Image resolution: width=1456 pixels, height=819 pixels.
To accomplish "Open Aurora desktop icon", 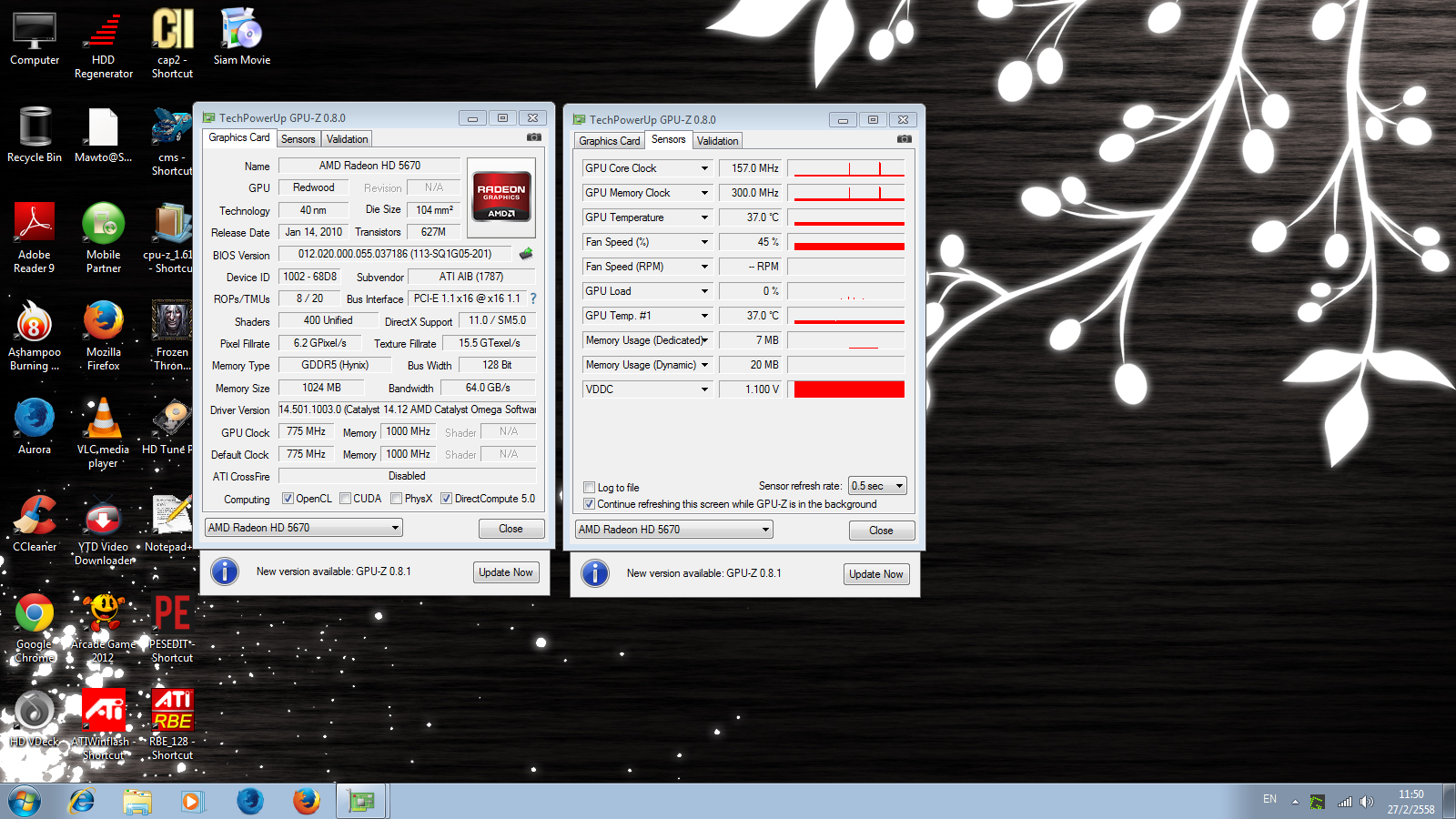I will 35,426.
